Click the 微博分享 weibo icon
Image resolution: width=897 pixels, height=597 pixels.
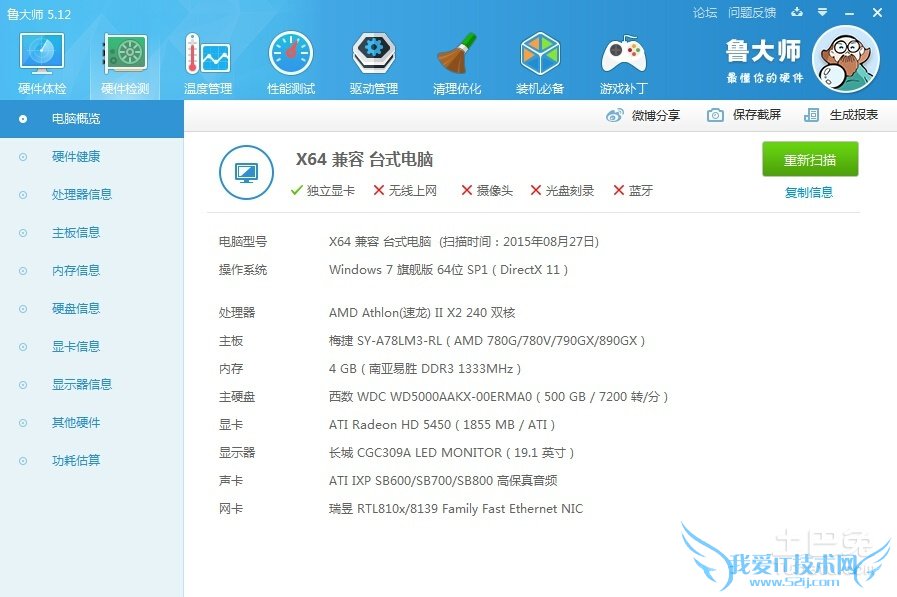(615, 116)
